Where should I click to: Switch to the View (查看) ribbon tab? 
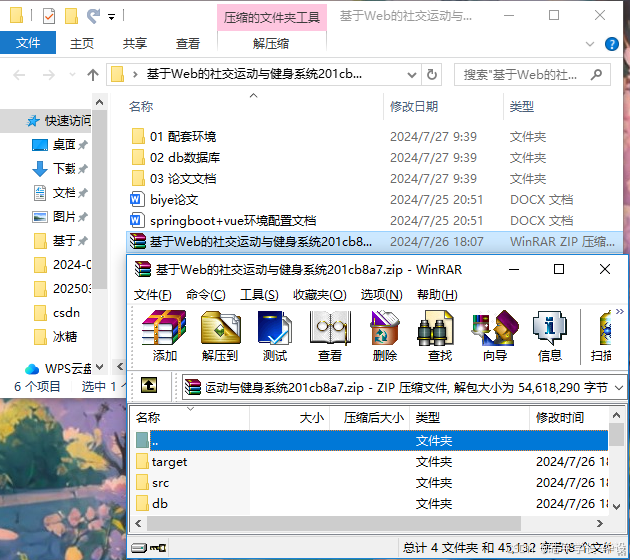188,43
